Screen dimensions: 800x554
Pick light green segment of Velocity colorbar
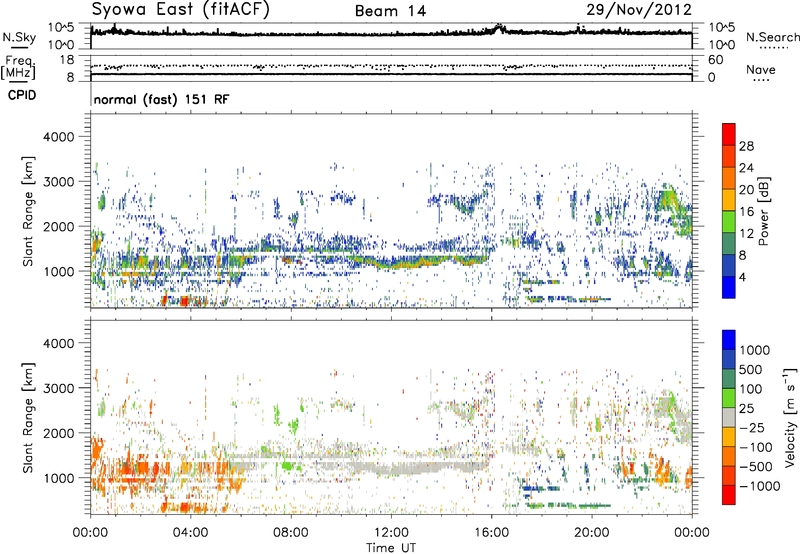(729, 398)
